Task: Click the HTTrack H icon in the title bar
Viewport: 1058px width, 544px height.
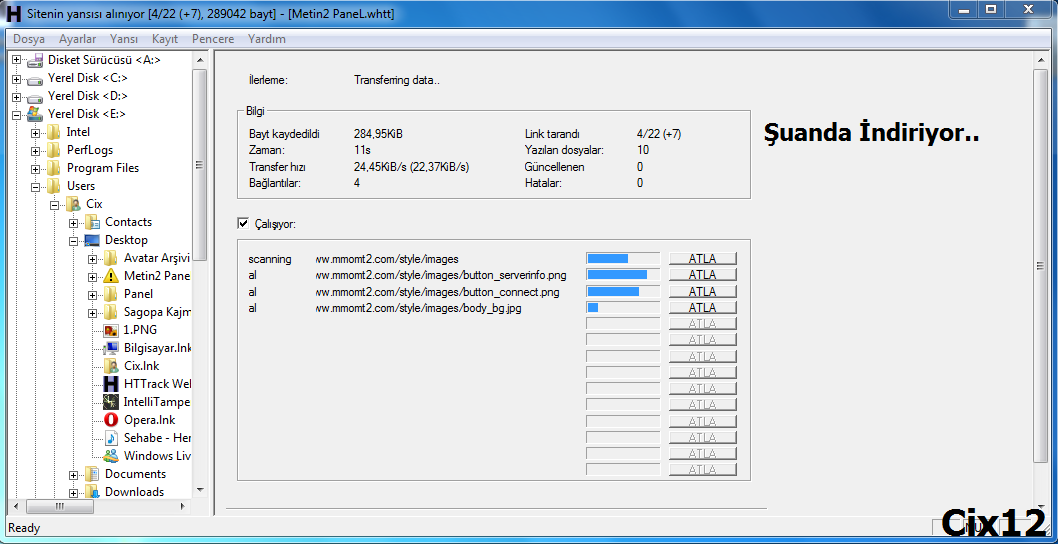Action: click(x=13, y=13)
